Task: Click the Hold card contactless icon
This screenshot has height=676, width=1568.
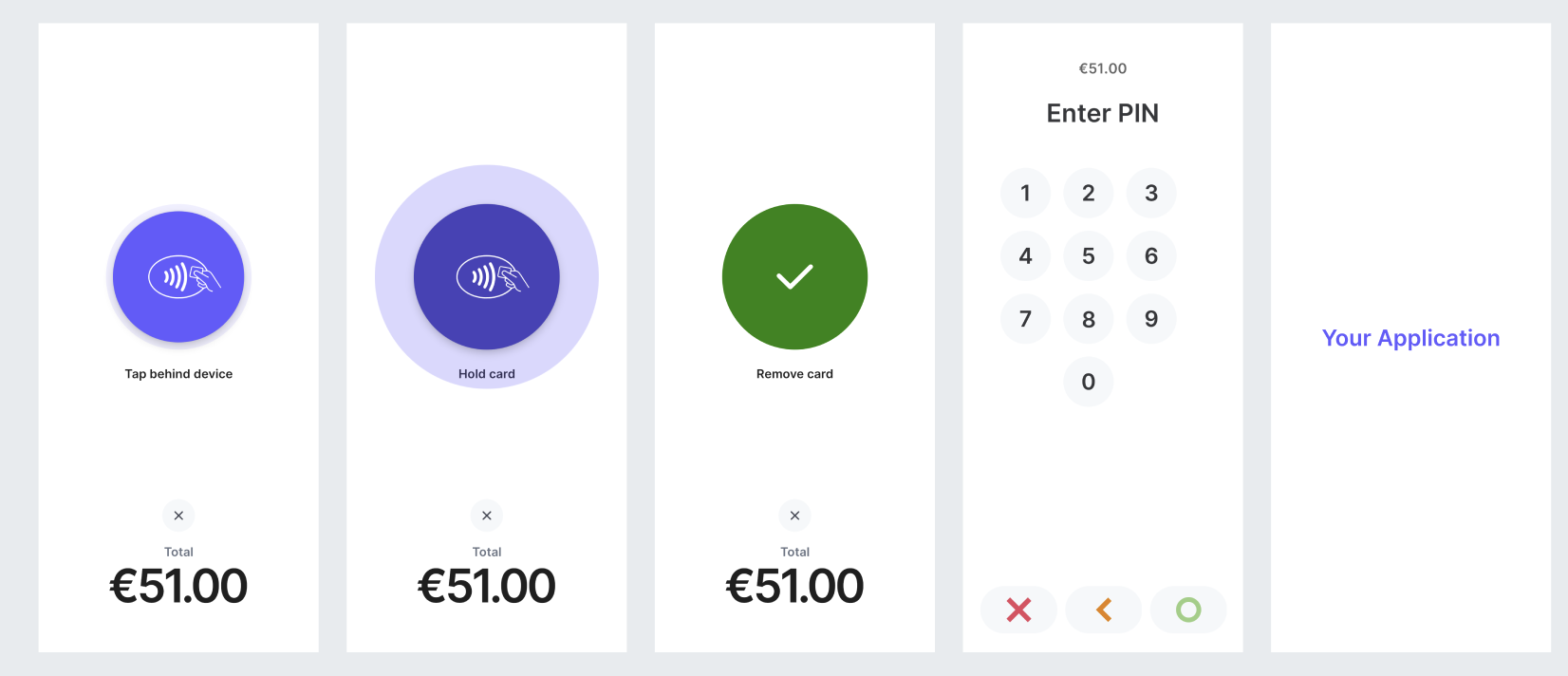Action: [x=487, y=276]
